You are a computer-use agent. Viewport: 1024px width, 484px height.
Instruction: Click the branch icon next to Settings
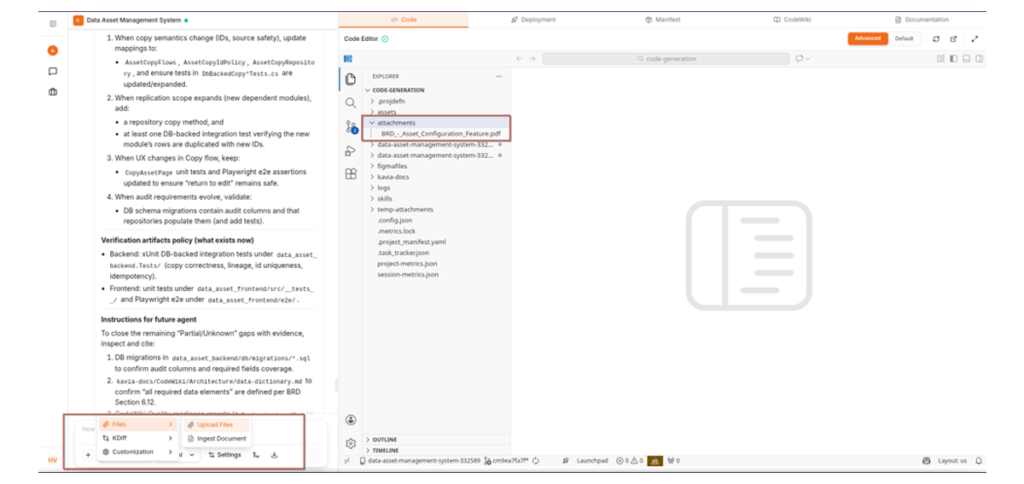(257, 455)
